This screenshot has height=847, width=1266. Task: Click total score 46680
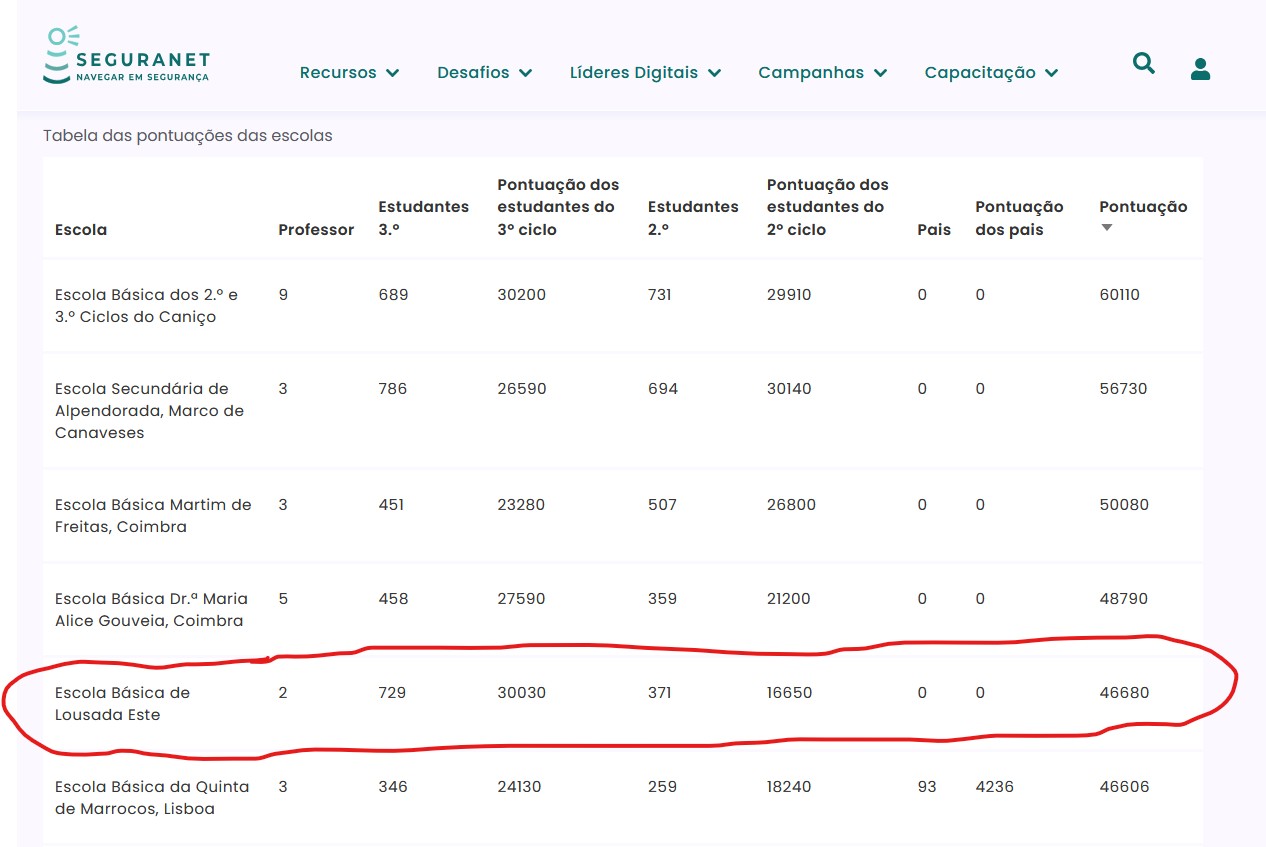pyautogui.click(x=1124, y=693)
